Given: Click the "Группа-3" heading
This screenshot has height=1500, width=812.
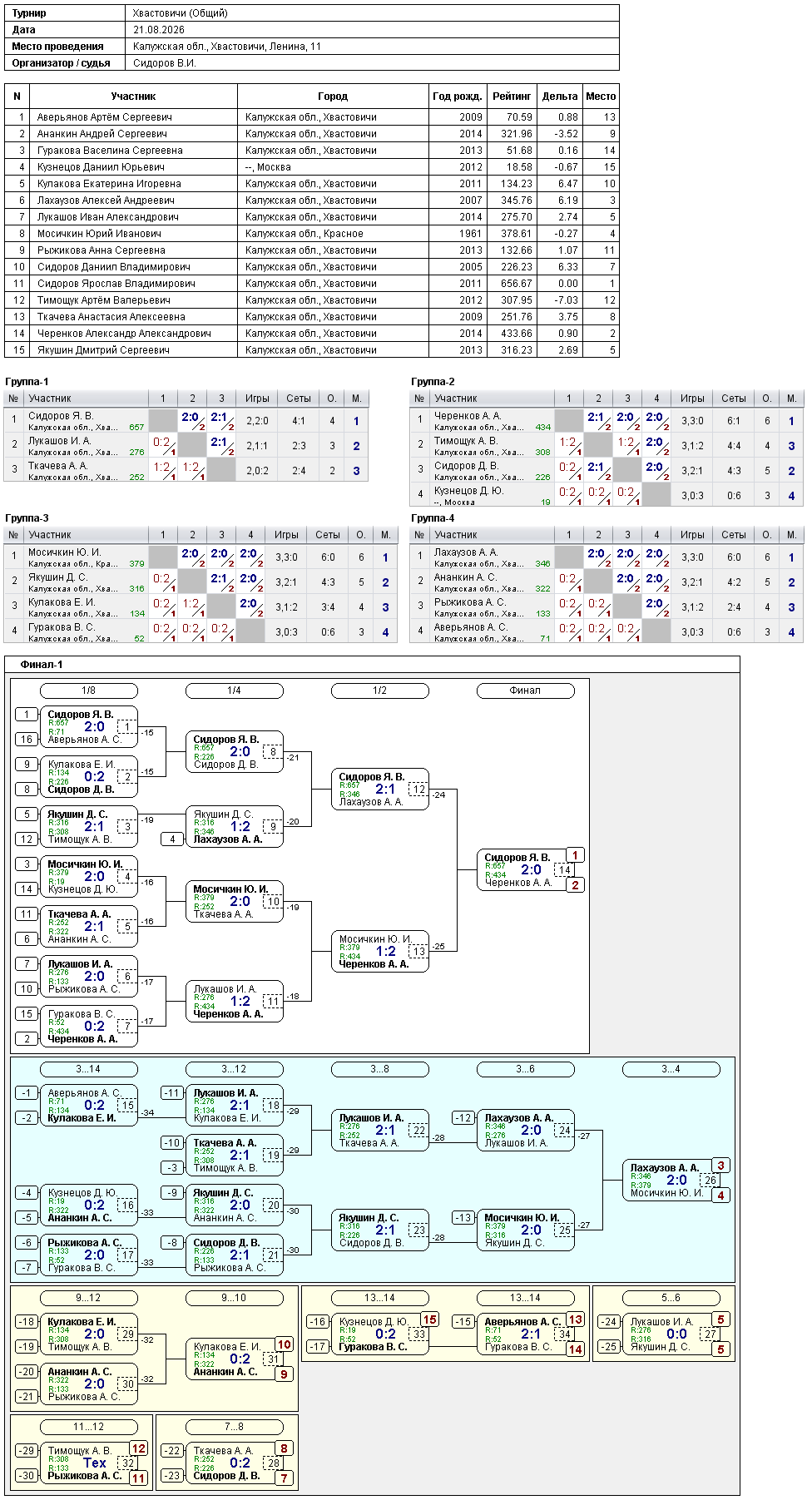Looking at the screenshot, I should 27,518.
